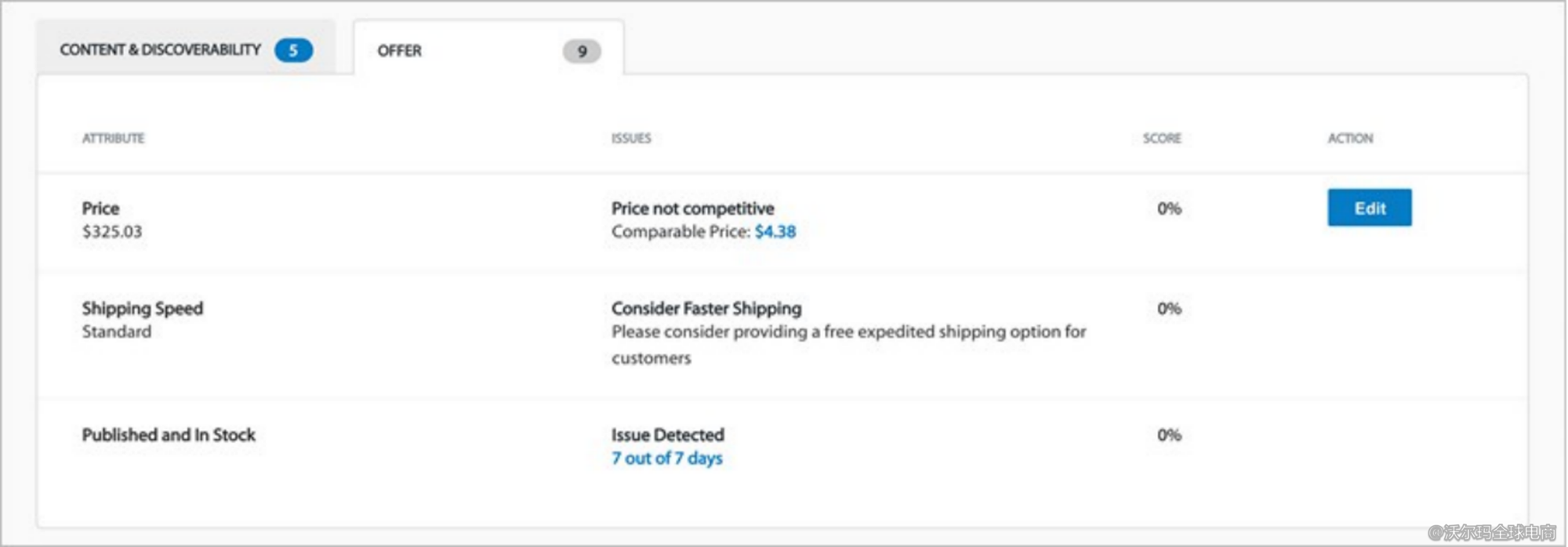Select the Price attribute row label
1568x547 pixels.
point(100,208)
